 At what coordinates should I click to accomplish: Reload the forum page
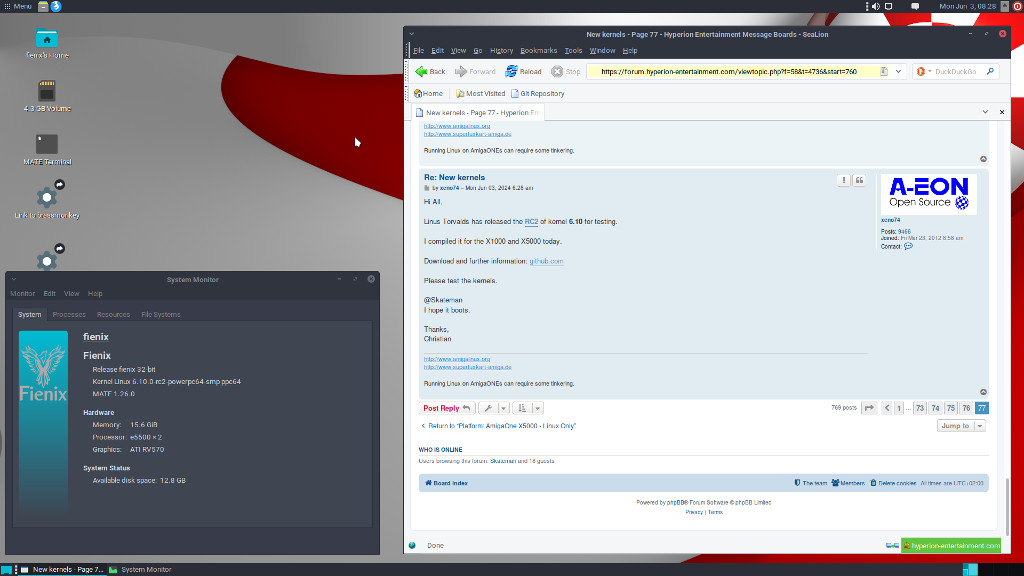pos(523,71)
